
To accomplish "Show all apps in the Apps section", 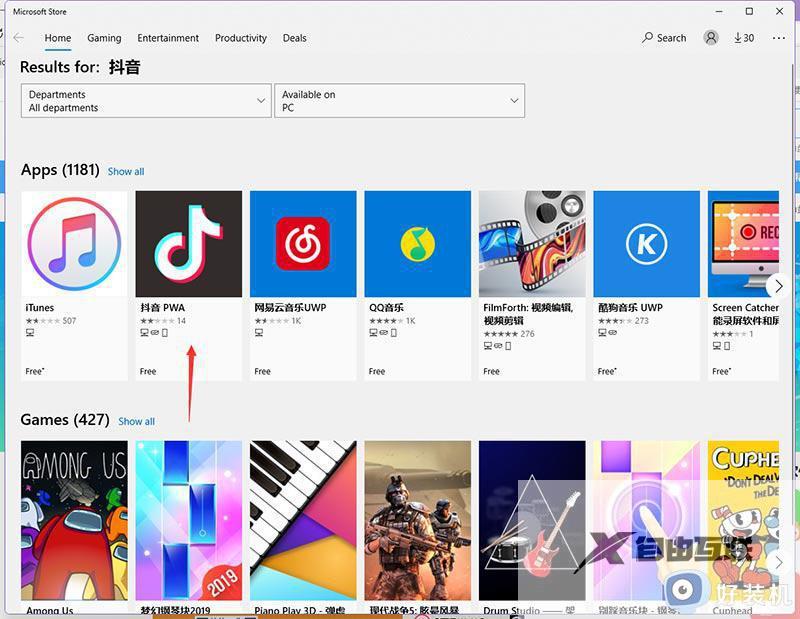I will pos(126,171).
